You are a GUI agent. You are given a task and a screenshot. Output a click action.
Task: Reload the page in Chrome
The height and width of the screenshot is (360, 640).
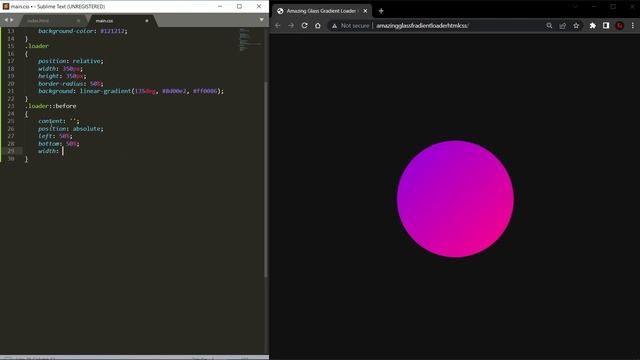click(x=304, y=25)
